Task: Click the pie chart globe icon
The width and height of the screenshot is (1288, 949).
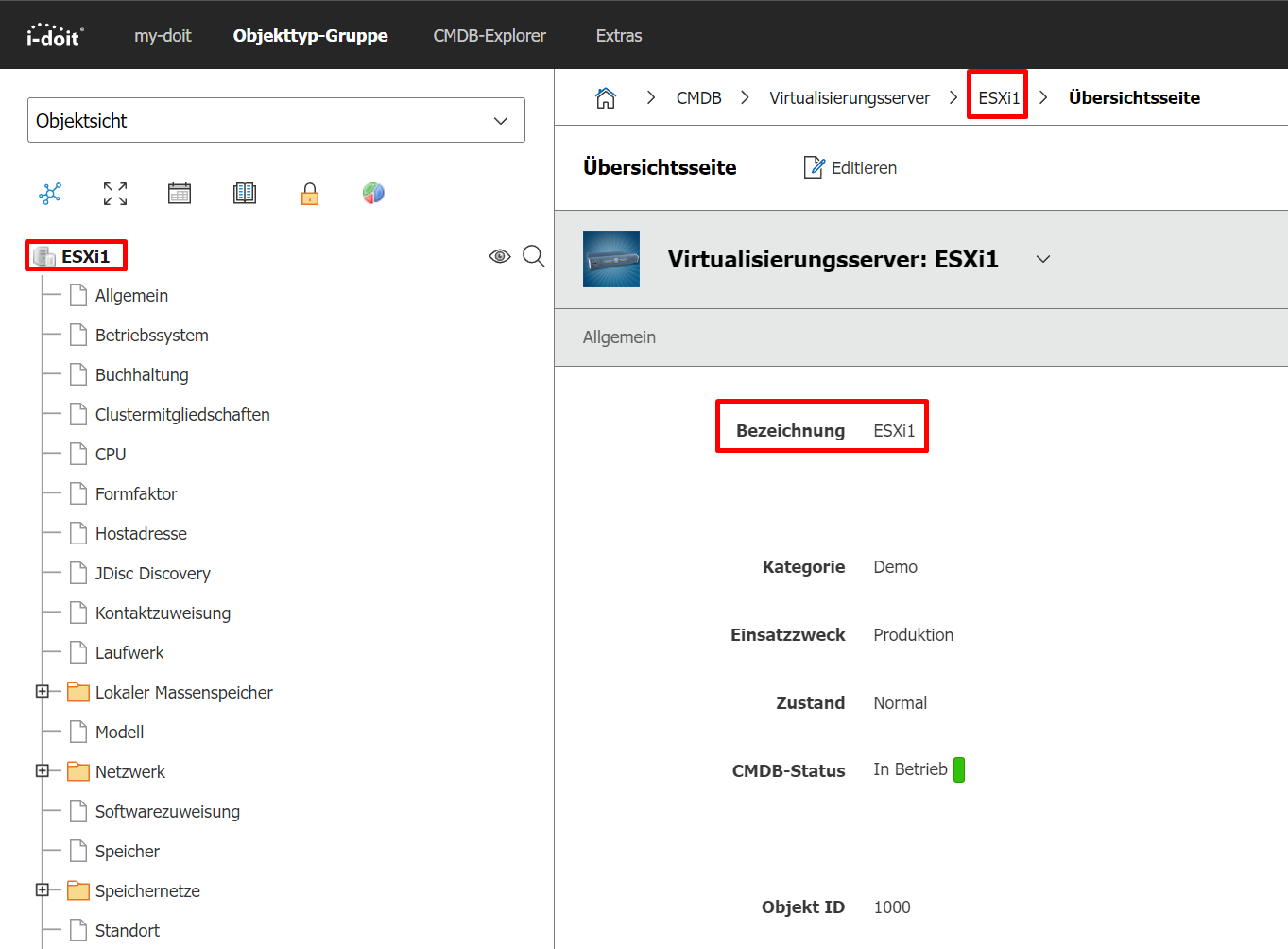Action: [x=373, y=194]
